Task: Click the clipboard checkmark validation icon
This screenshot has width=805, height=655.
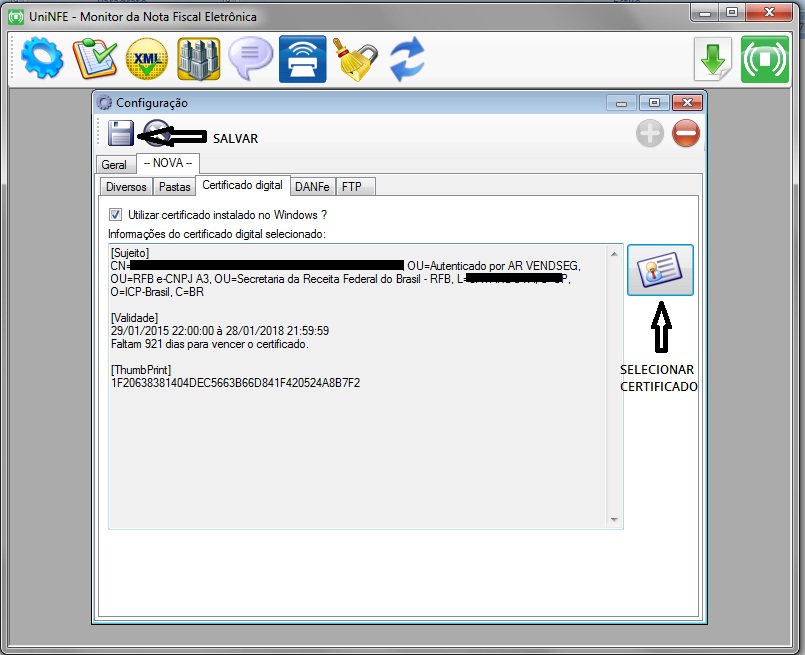Action: [95, 58]
